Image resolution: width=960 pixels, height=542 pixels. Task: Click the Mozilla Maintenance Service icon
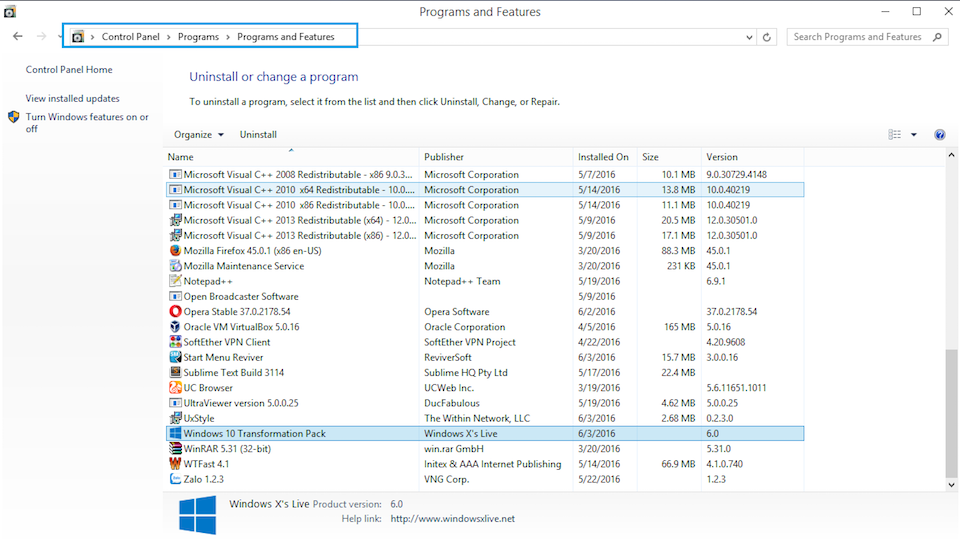[175, 266]
